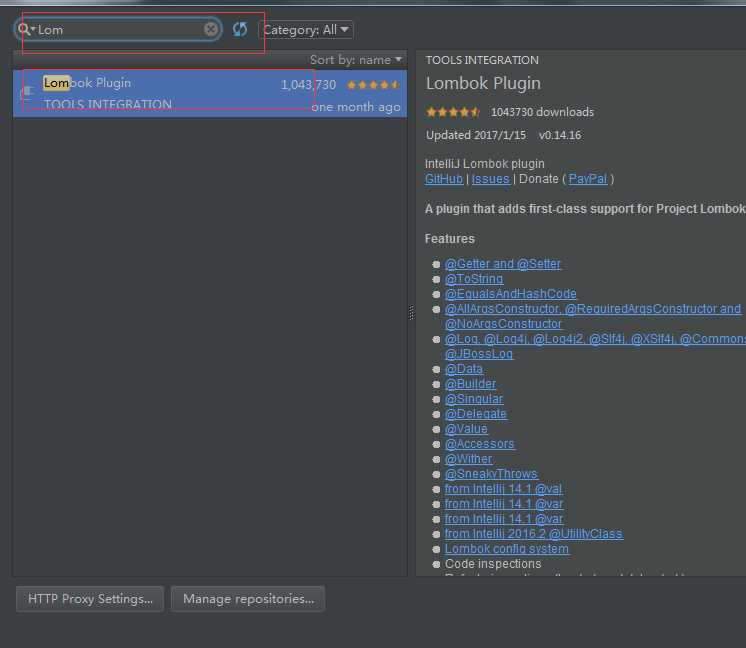Click the Manage repositories button
This screenshot has height=648, width=746.
click(x=248, y=599)
